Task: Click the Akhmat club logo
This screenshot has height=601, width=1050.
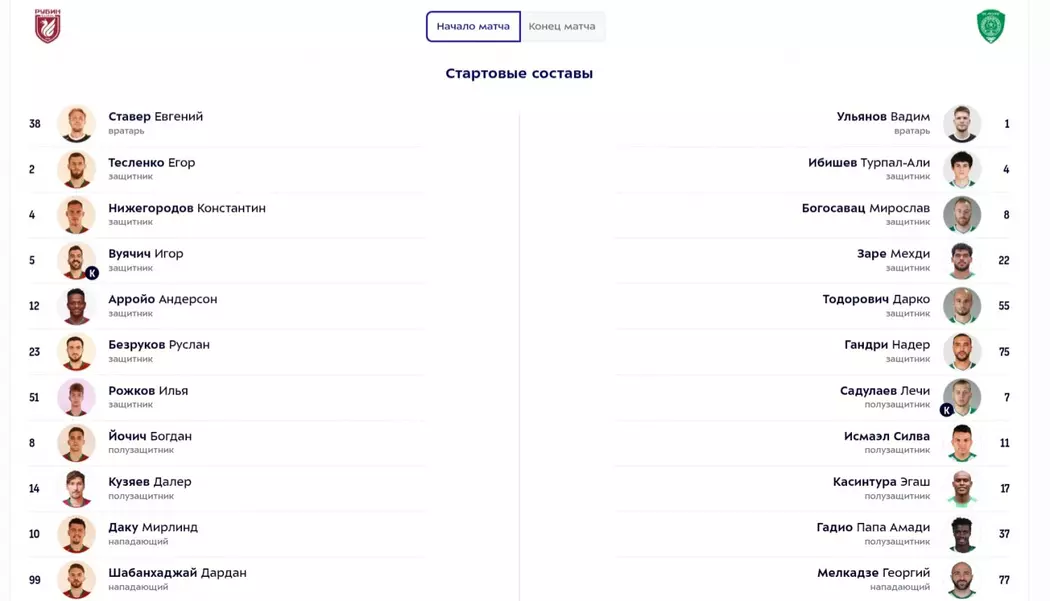Action: point(990,26)
